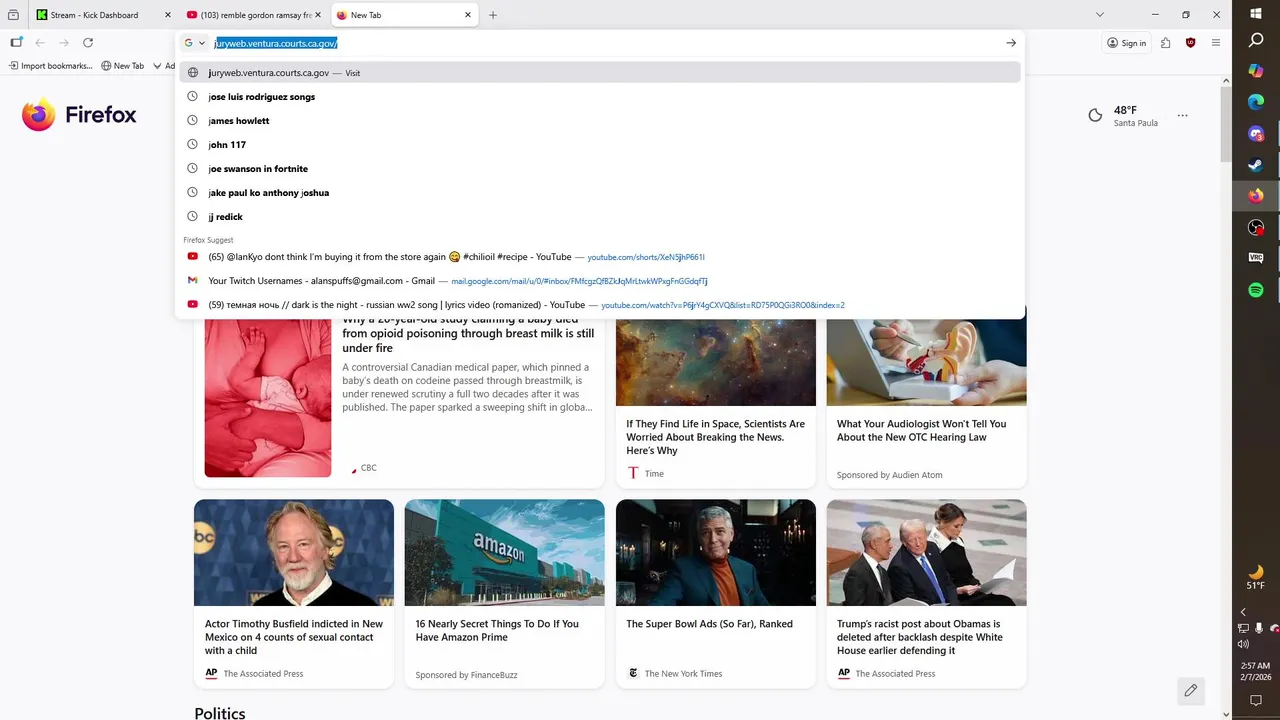The image size is (1280, 720).
Task: Show hidden tray icons chevron
Action: 1243,612
